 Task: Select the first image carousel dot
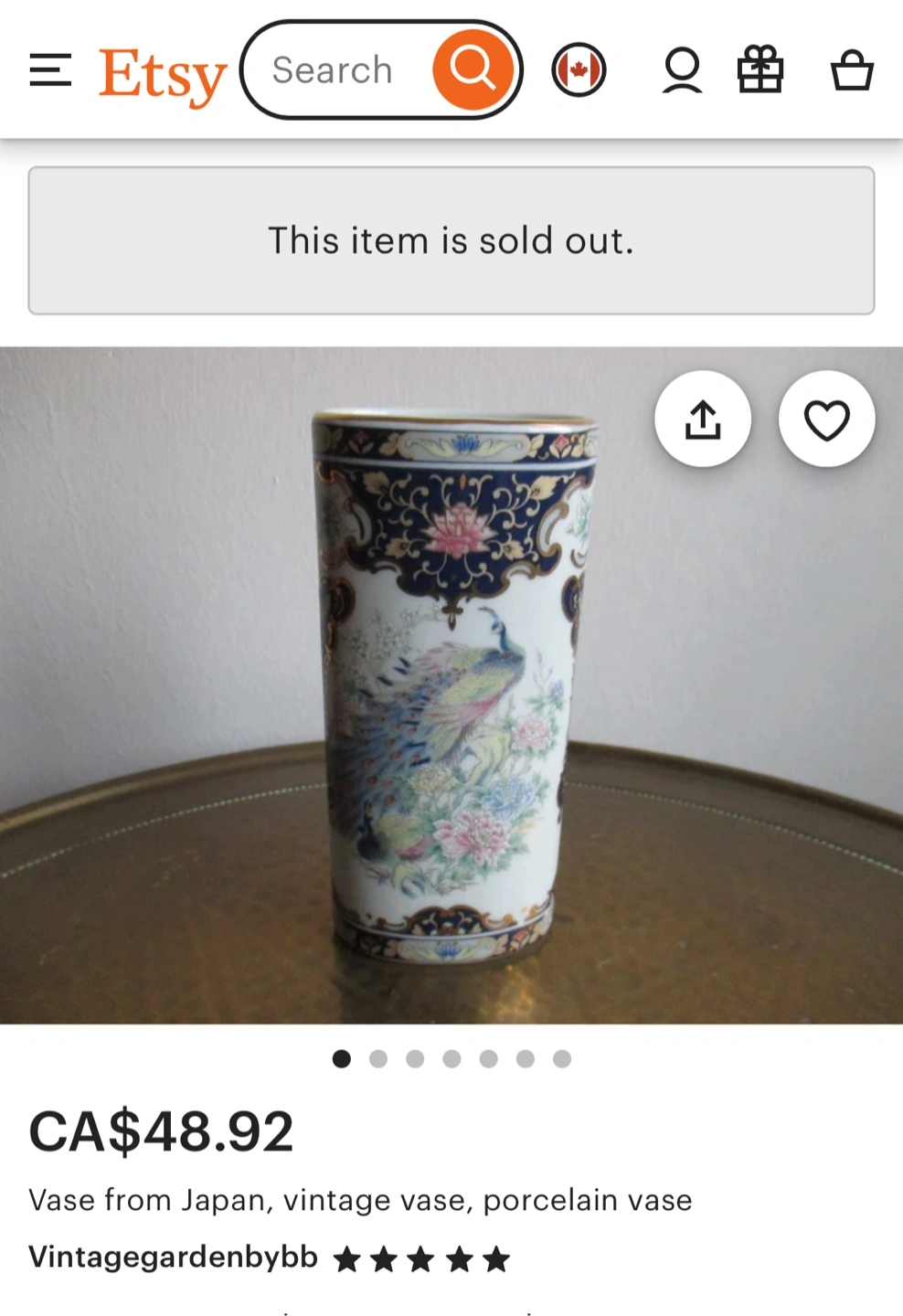tap(342, 1058)
